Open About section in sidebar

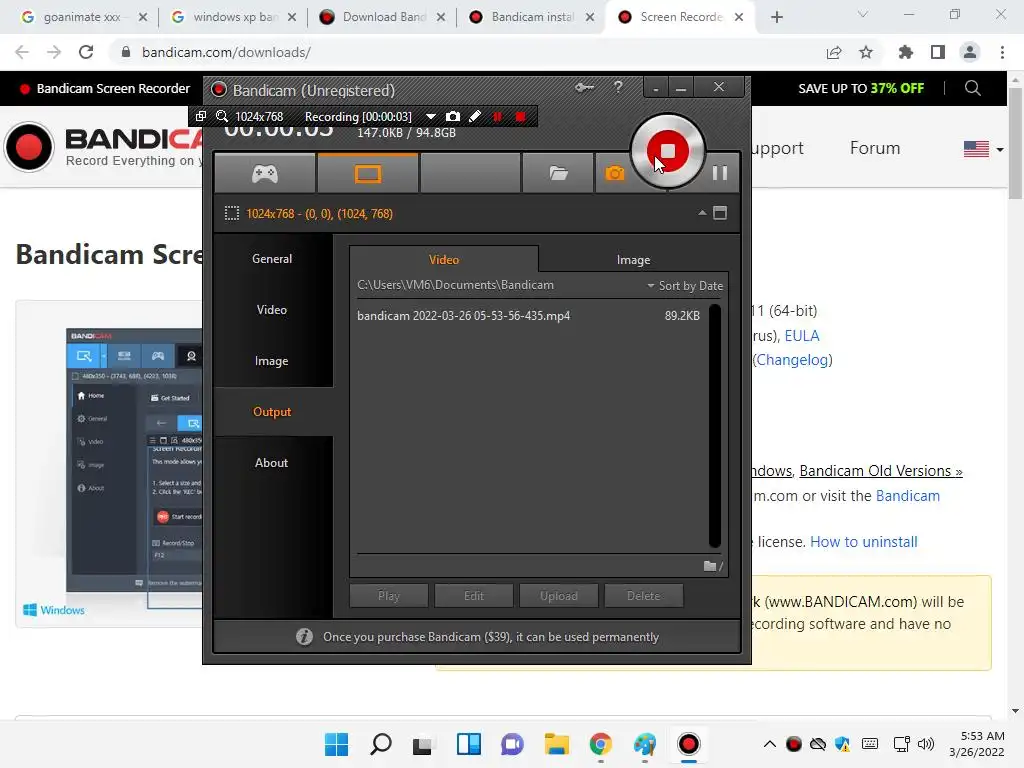[272, 462]
